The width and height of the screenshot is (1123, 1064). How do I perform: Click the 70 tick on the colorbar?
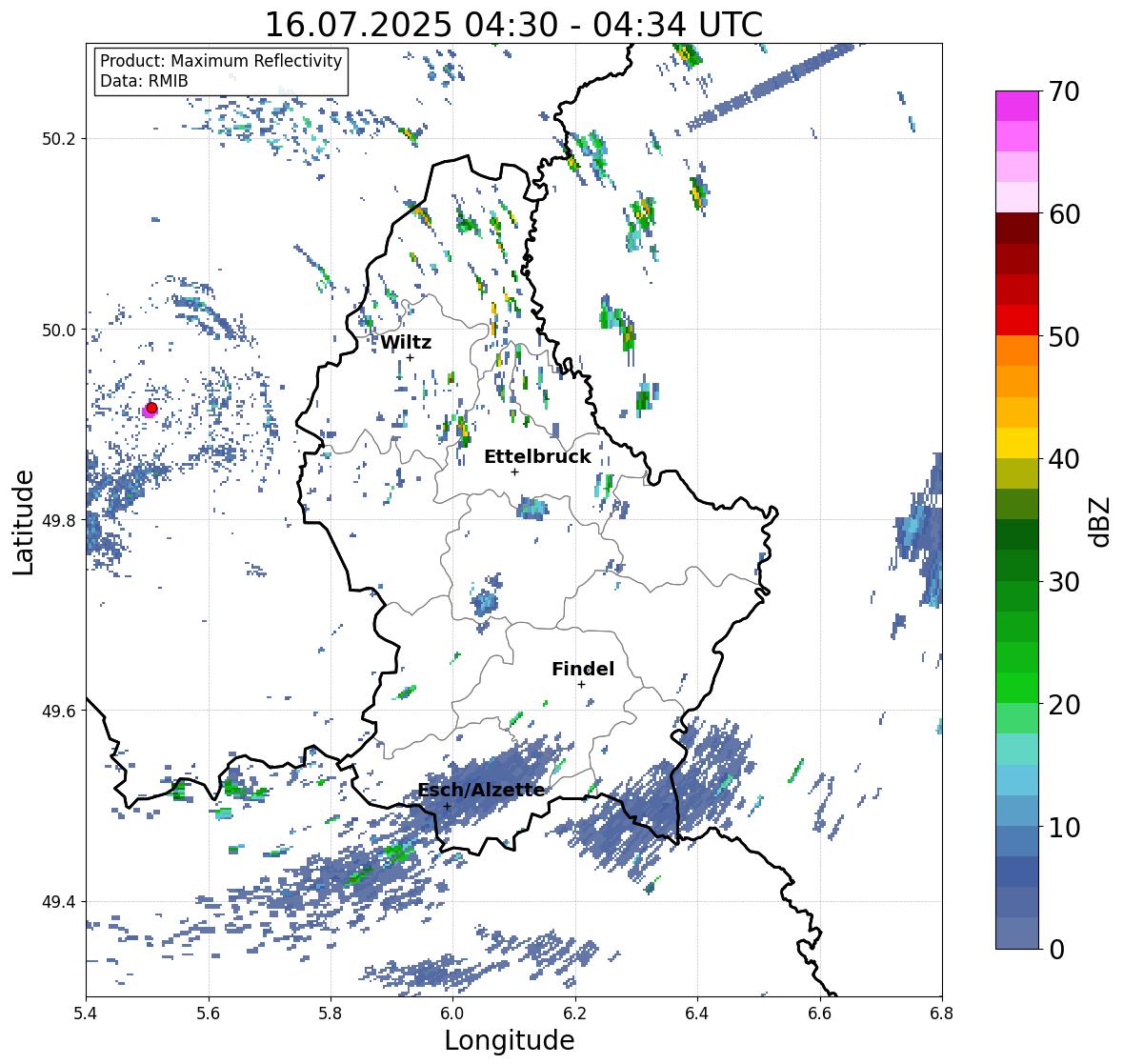1064,91
